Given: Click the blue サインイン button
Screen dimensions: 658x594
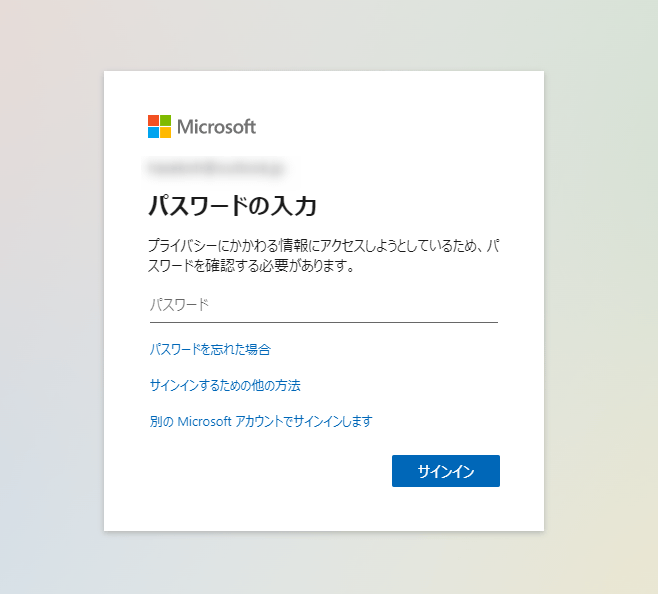Looking at the screenshot, I should (446, 471).
